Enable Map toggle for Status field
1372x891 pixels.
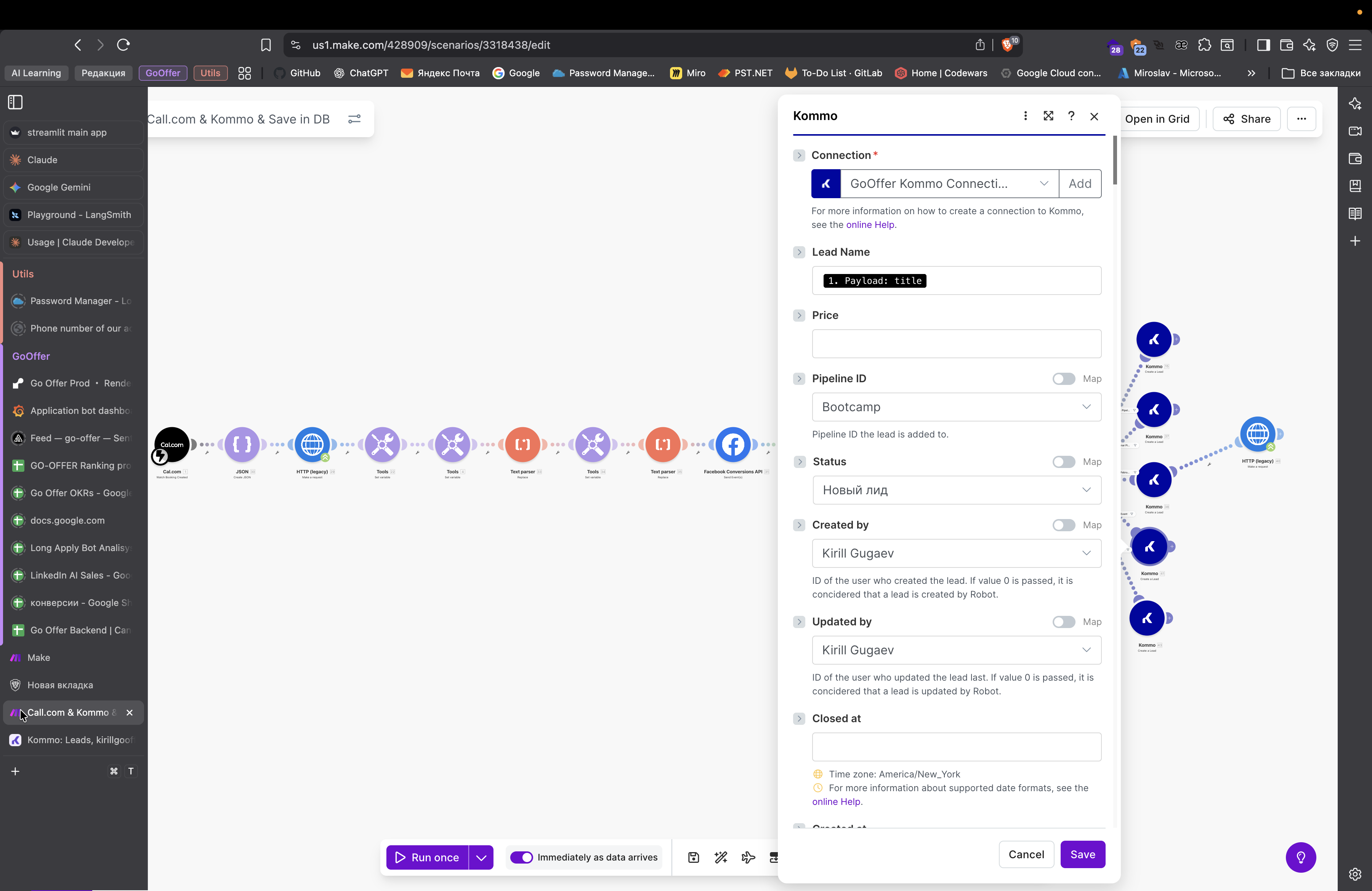1064,462
